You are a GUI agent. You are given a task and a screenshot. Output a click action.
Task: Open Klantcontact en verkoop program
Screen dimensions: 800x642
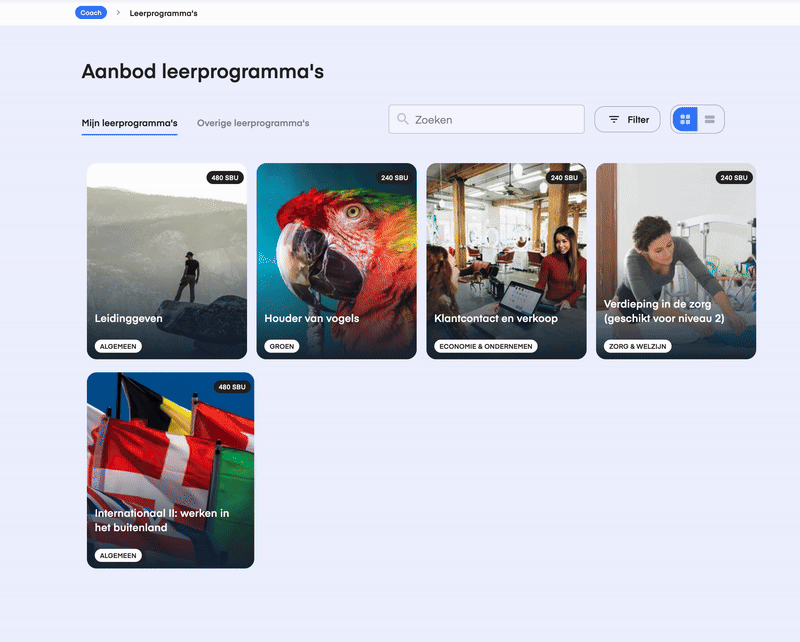click(x=506, y=261)
